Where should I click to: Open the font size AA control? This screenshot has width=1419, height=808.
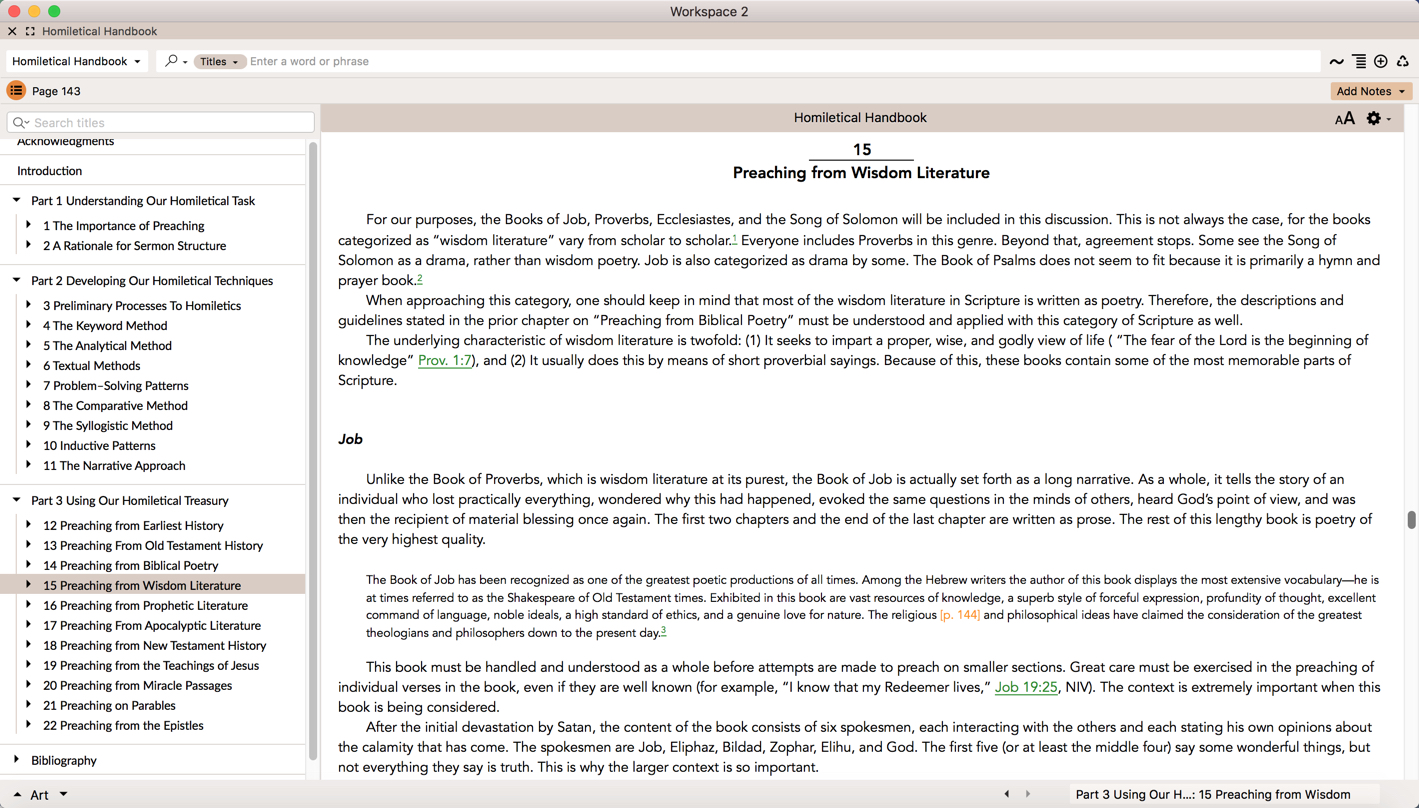coord(1344,119)
